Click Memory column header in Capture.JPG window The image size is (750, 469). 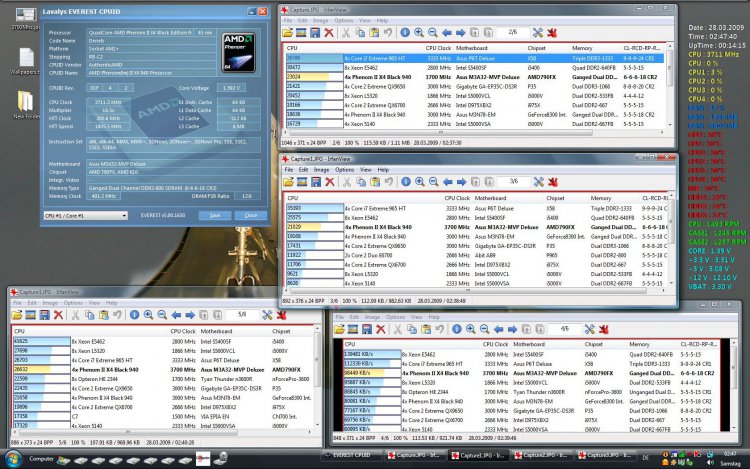click(582, 48)
